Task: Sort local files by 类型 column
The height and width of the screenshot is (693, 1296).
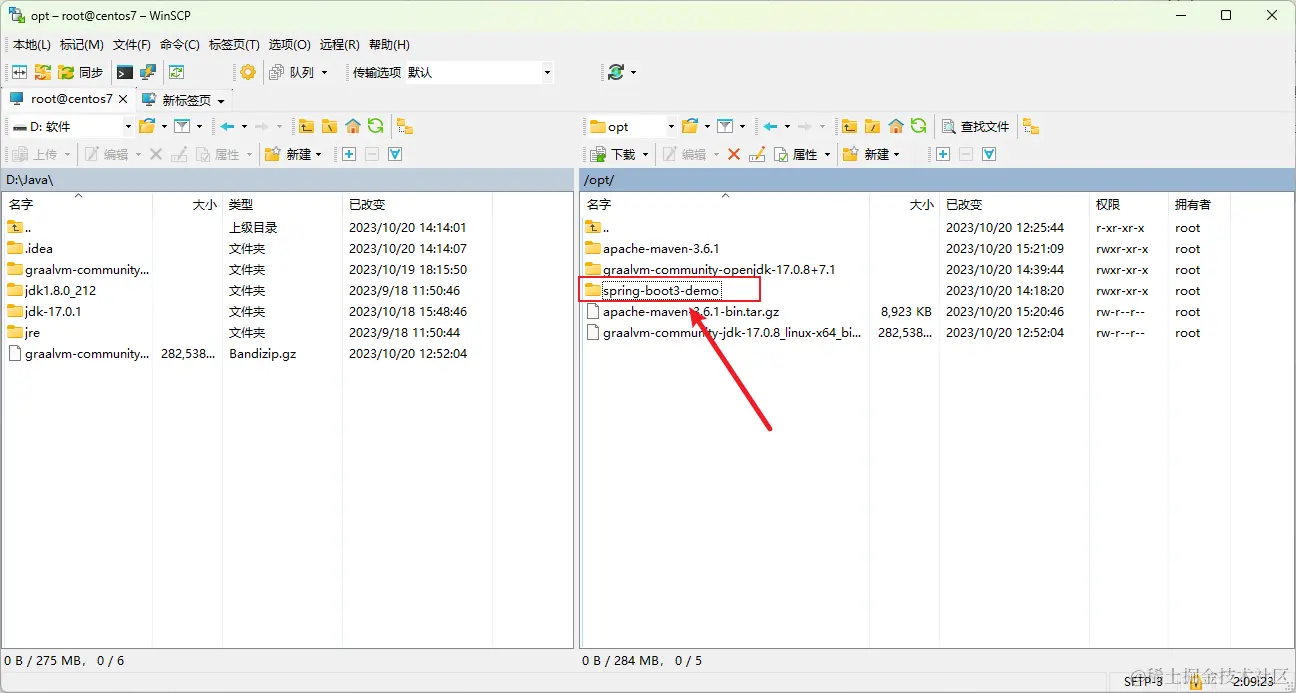Action: pyautogui.click(x=281, y=204)
